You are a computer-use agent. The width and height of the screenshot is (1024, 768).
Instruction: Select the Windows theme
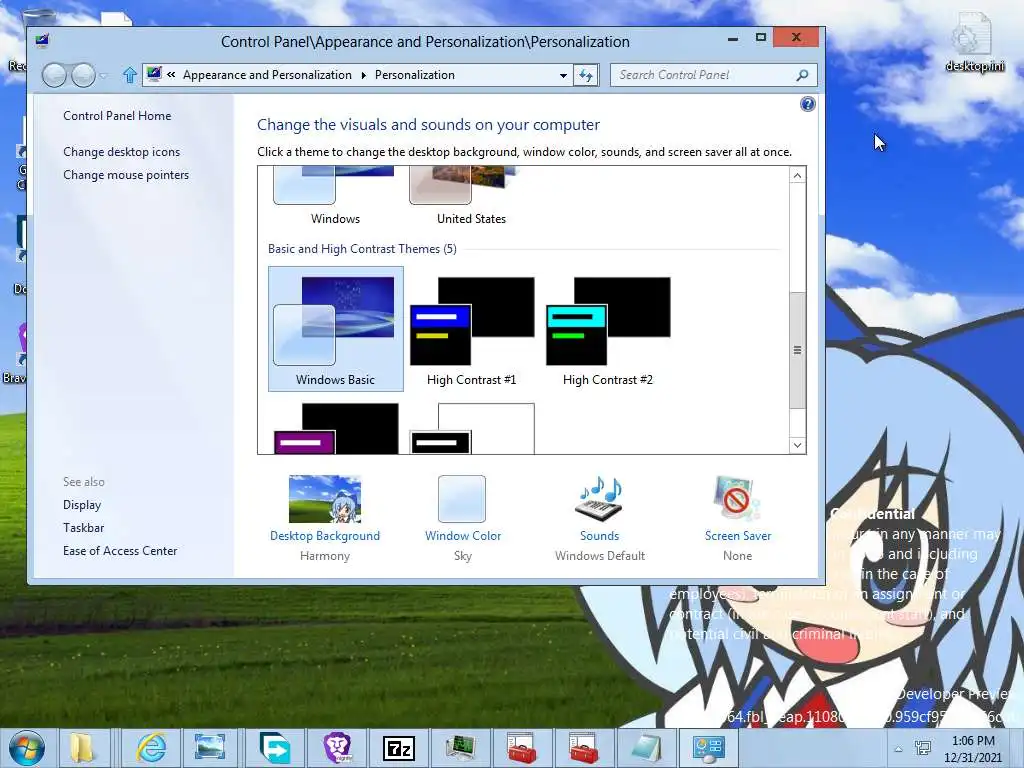tap(335, 197)
